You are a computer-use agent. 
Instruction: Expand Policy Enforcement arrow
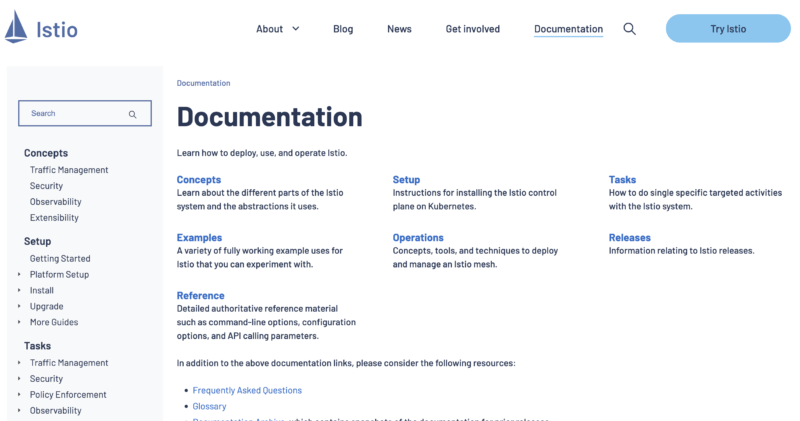tap(19, 394)
